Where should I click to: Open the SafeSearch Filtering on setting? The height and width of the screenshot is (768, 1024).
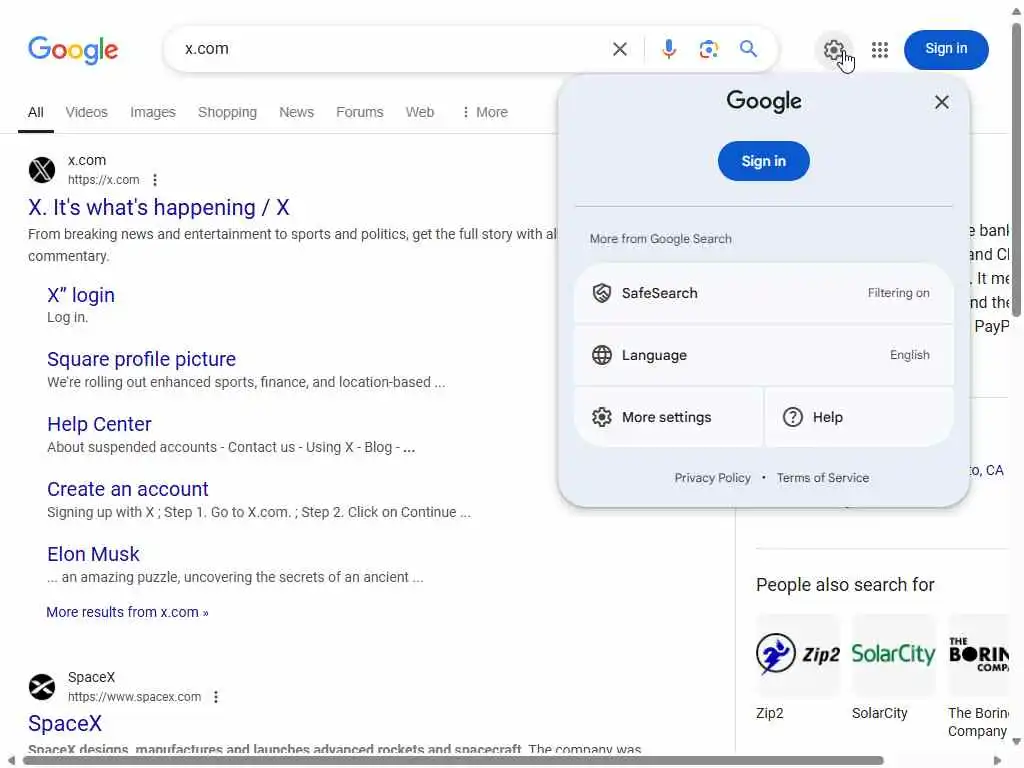[x=763, y=293]
